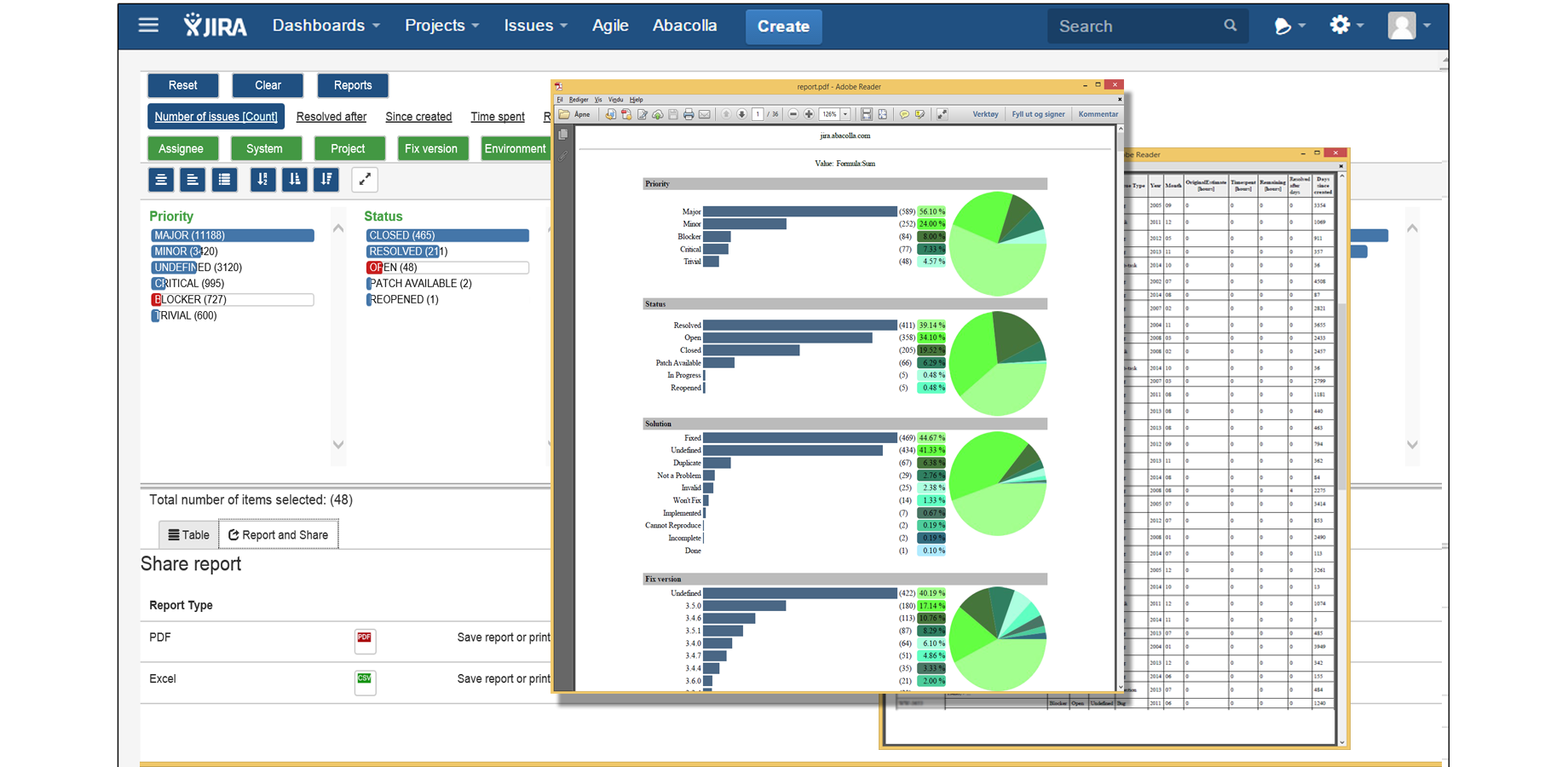The height and width of the screenshot is (767, 1568).
Task: Open the hamburger sidebar menu in JIRA
Action: 148,26
